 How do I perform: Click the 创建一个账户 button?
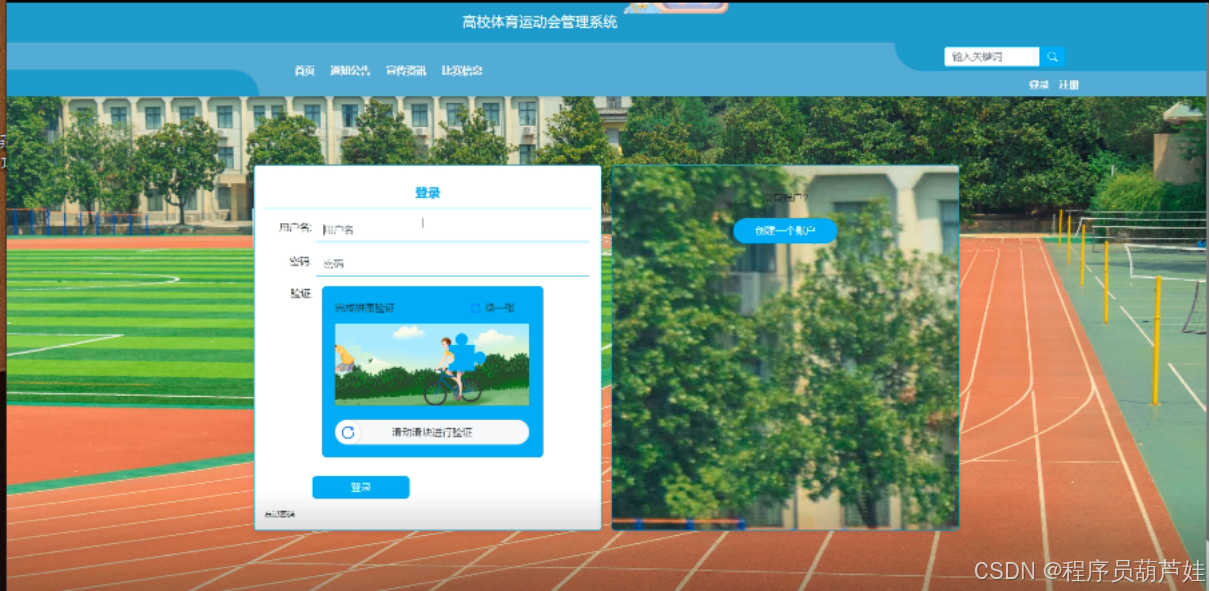pyautogui.click(x=785, y=231)
